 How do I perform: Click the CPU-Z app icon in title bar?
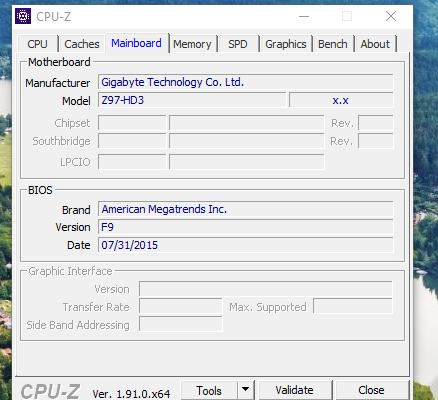pyautogui.click(x=23, y=16)
